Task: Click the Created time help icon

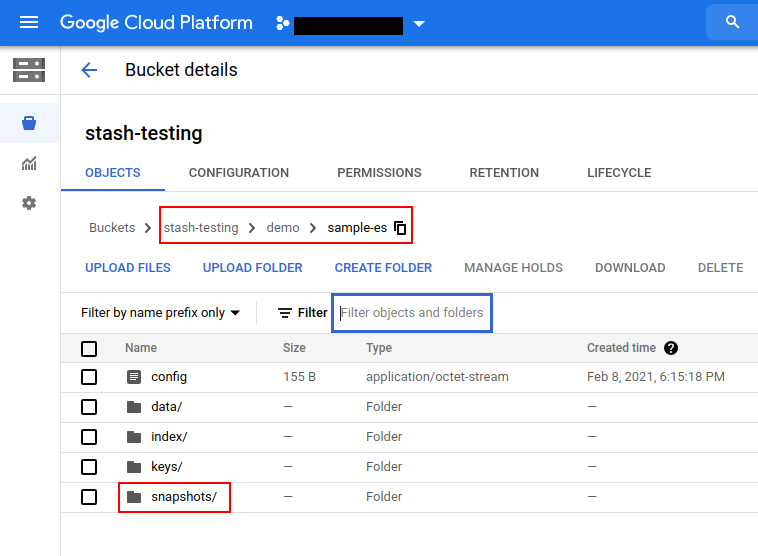Action: 671,348
